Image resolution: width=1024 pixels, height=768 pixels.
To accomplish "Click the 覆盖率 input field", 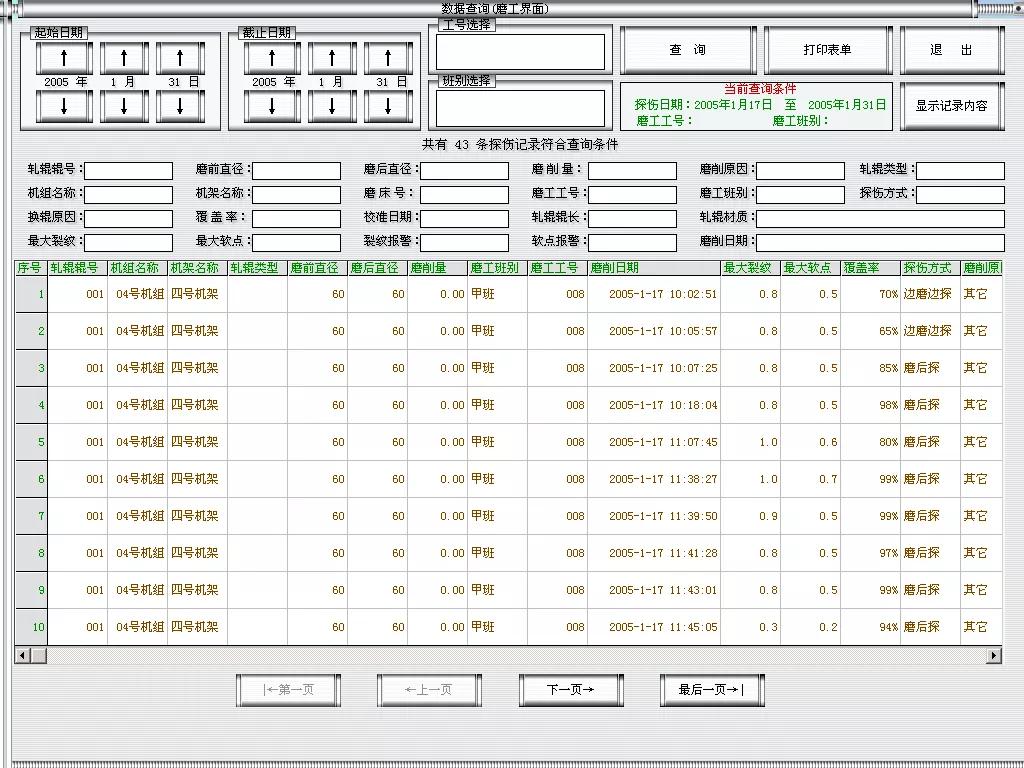I will [296, 217].
